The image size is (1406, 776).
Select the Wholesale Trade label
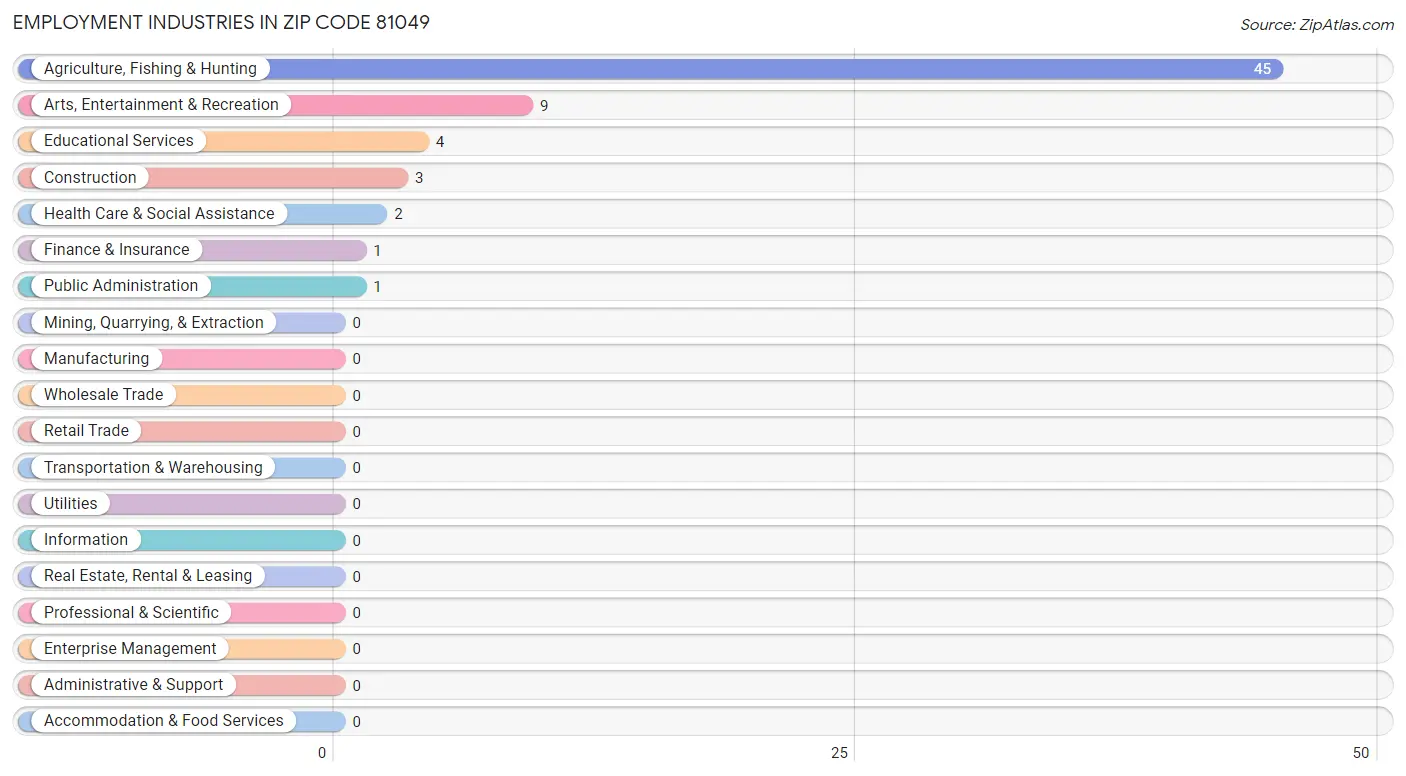tap(103, 395)
